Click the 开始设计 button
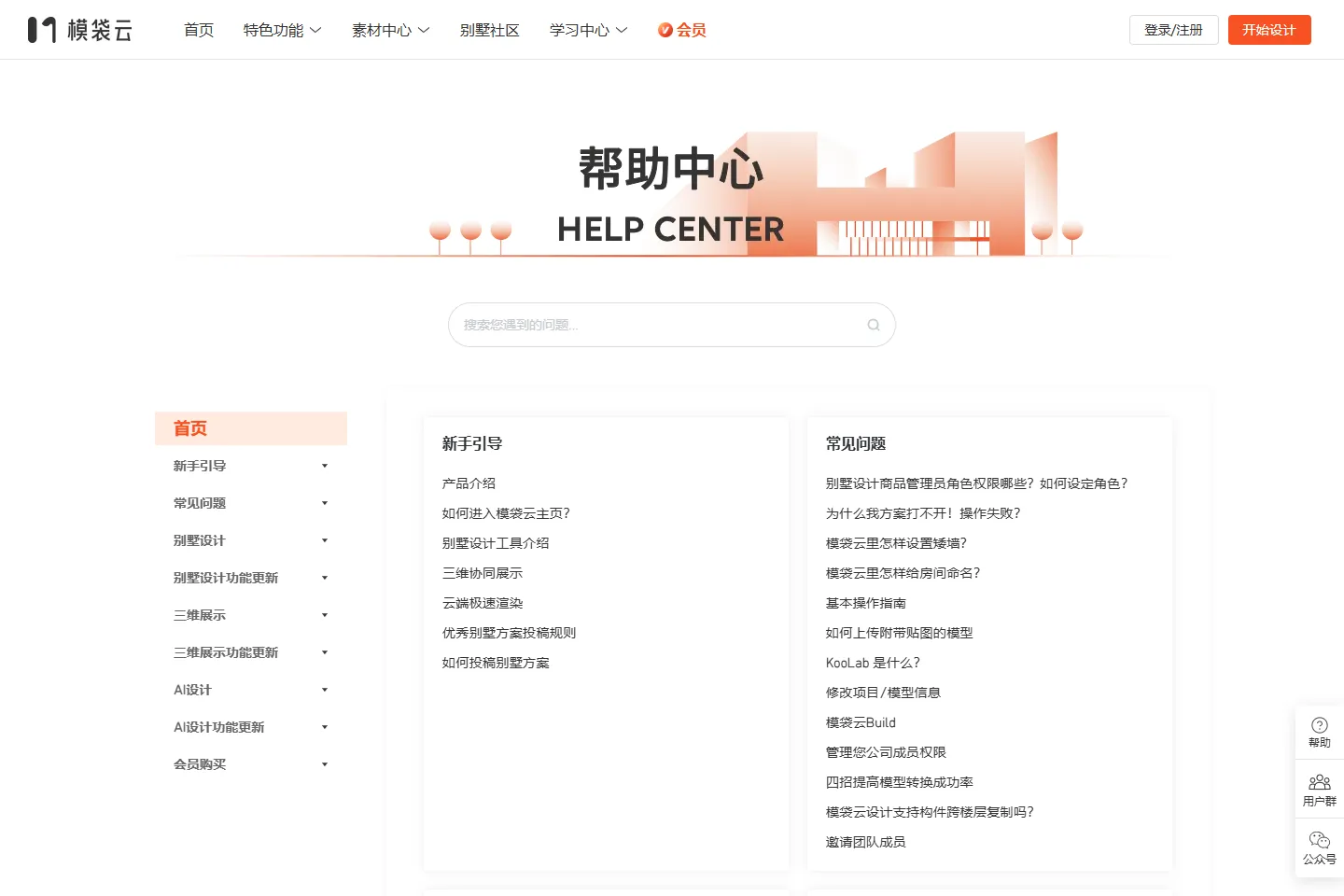 click(x=1269, y=30)
